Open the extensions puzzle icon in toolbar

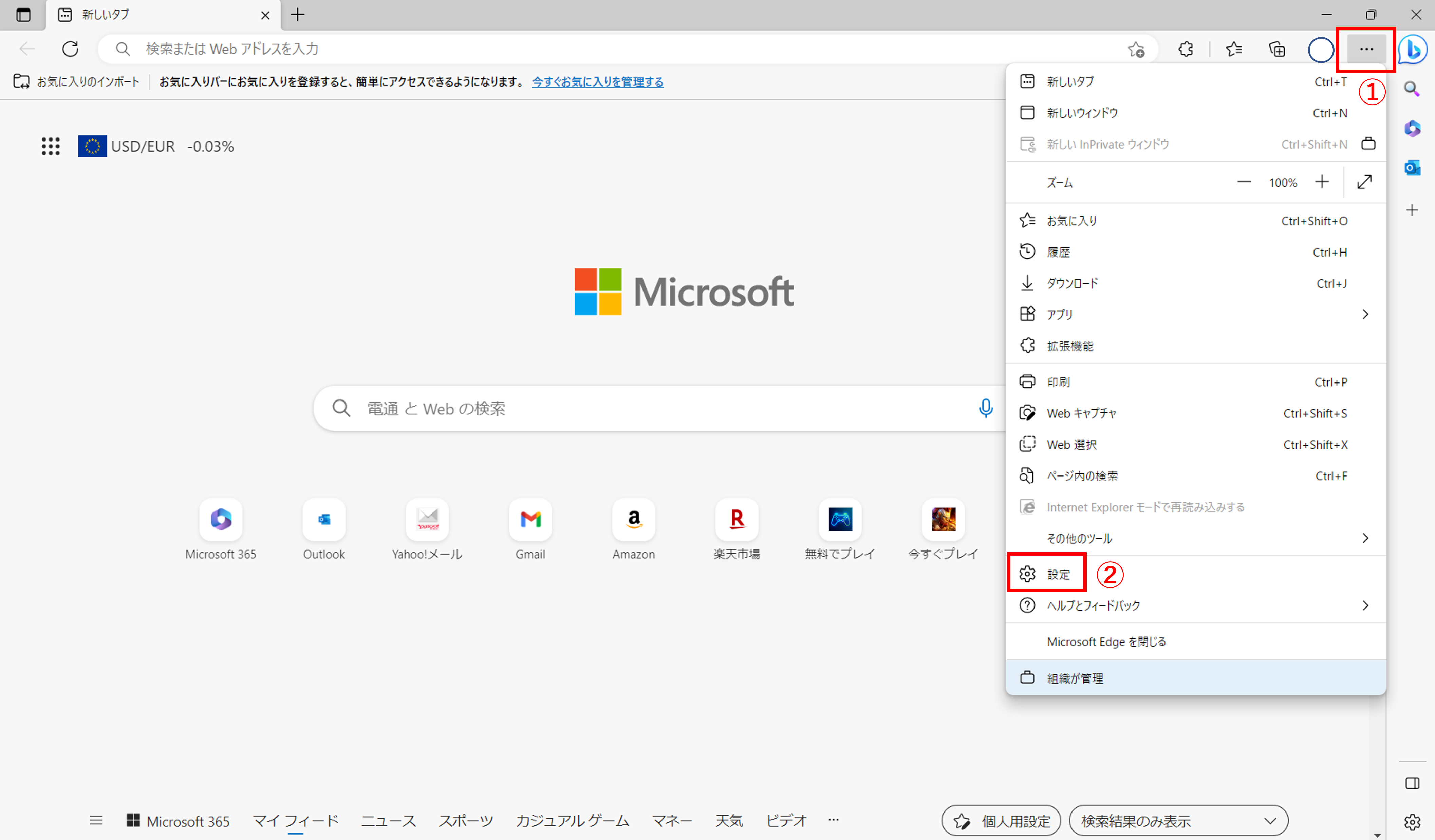[x=1186, y=50]
